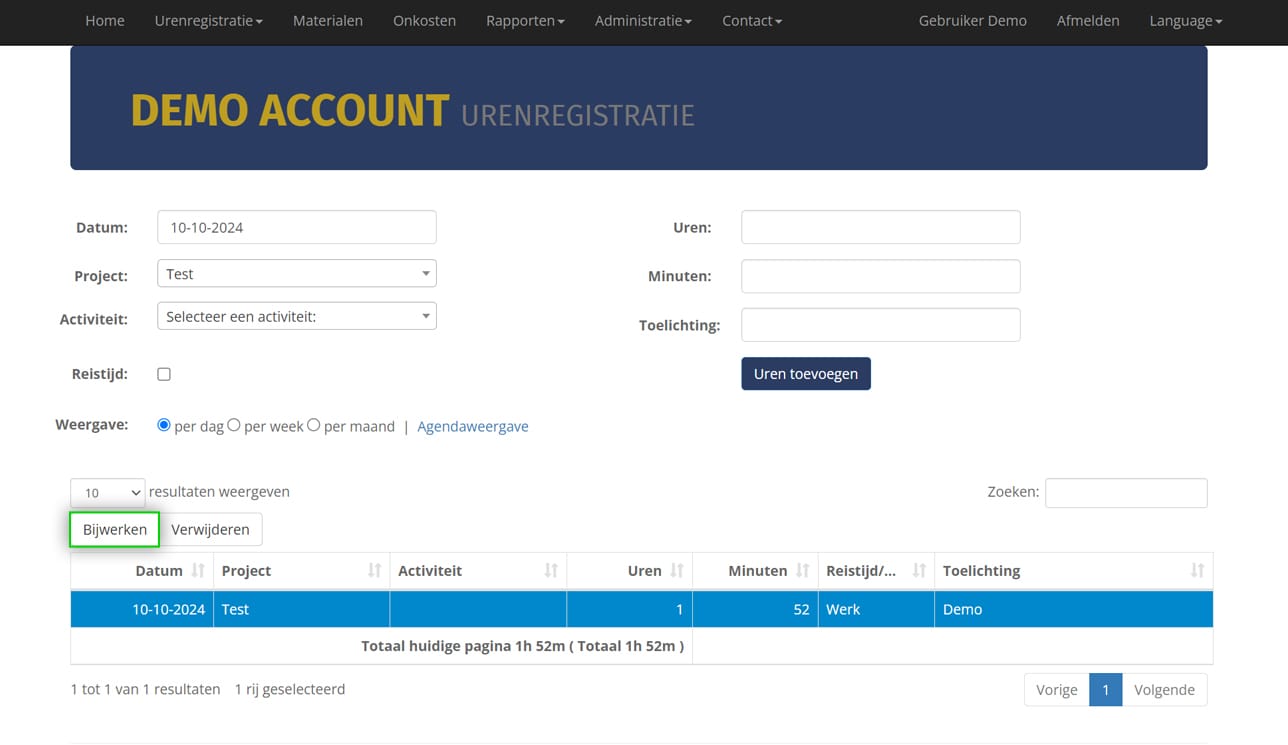Screen dimensions: 1288x745
Task: Open the Project dropdown showing Test
Action: point(297,274)
